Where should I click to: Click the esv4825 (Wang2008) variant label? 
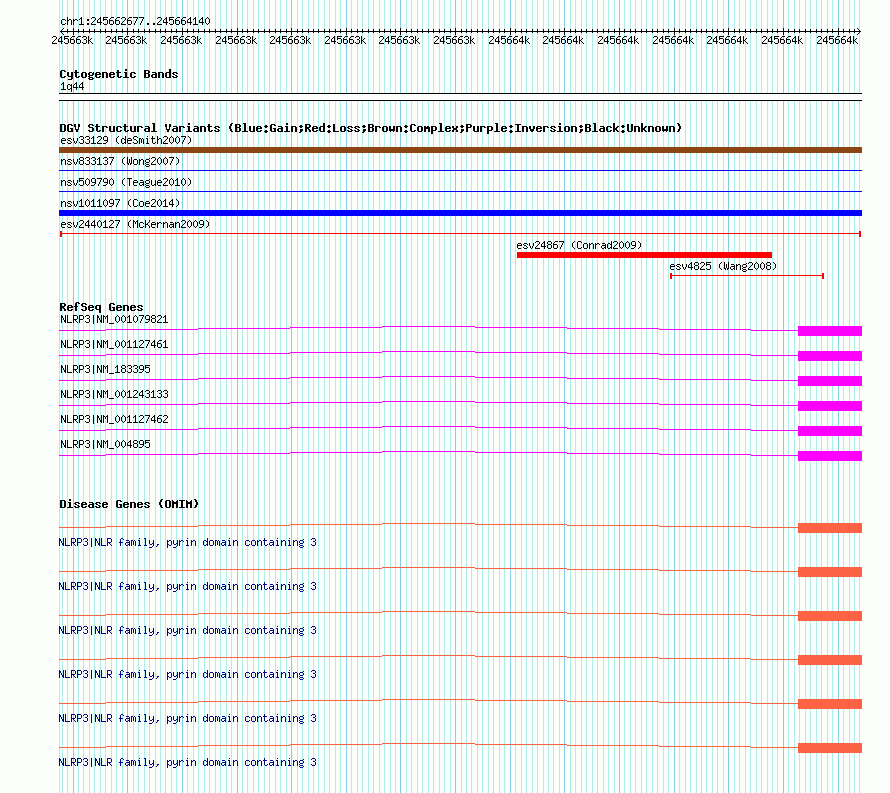(723, 266)
